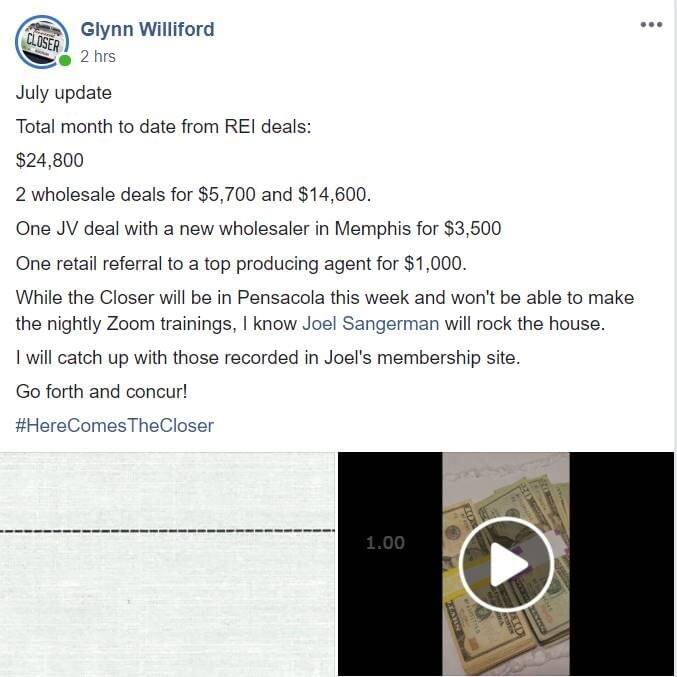The image size is (677, 677).
Task: Click the dashed line in the document image
Action: 168,531
